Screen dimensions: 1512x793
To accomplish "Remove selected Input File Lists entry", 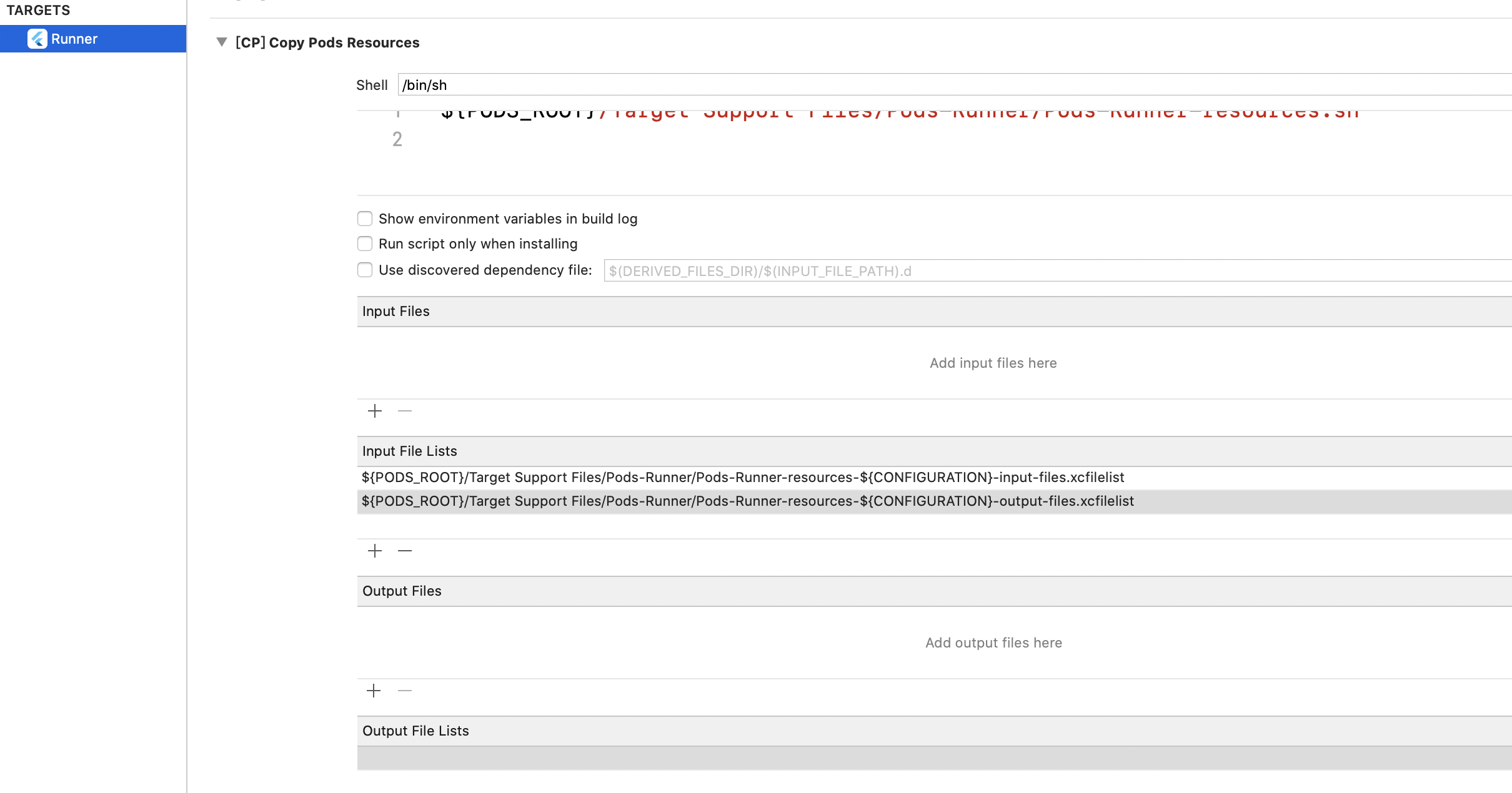I will coord(405,551).
